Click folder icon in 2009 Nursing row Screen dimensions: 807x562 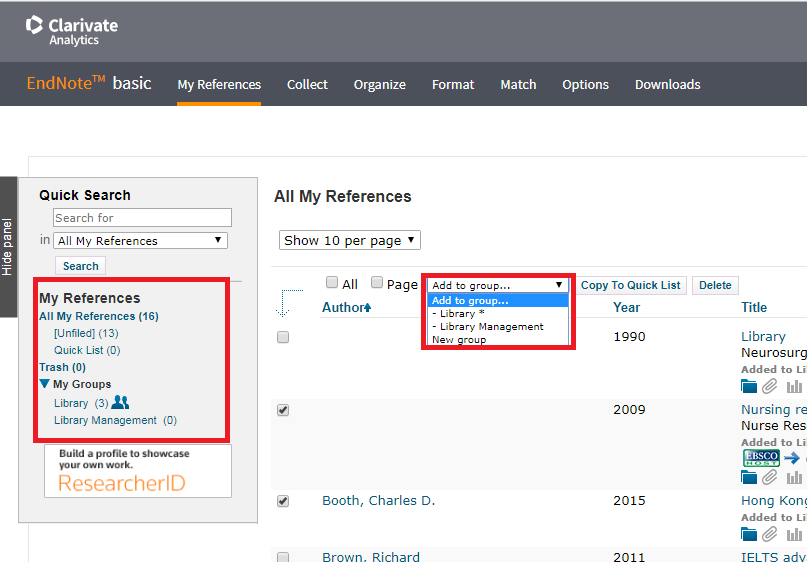749,478
